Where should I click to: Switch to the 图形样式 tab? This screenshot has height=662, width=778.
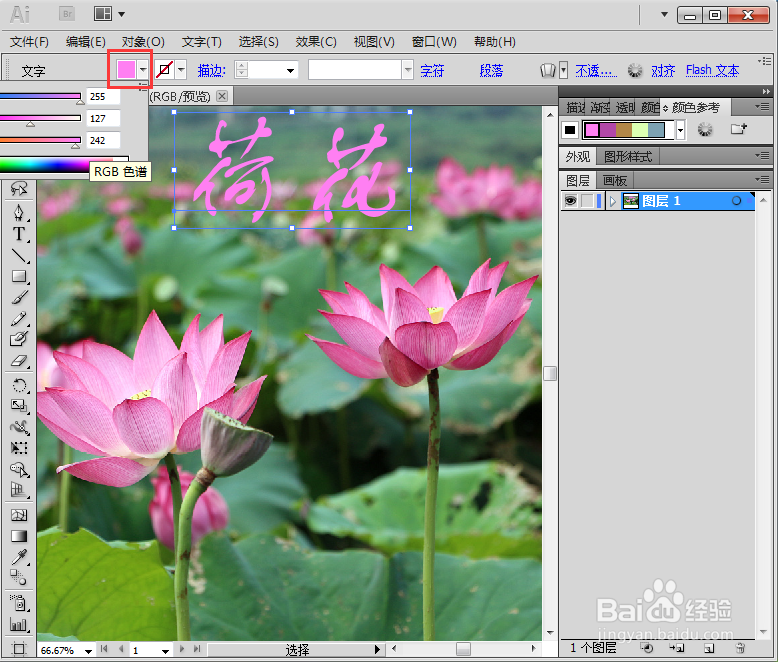tap(628, 157)
